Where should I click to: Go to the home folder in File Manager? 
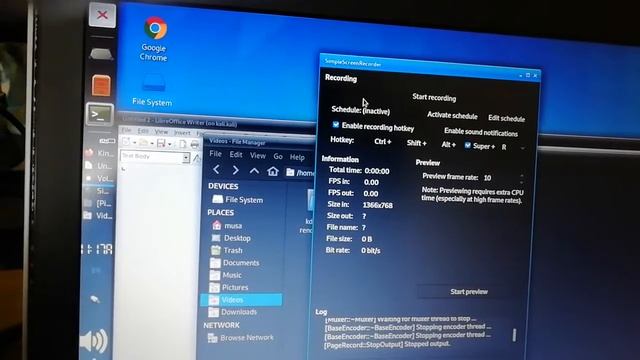(x=273, y=171)
